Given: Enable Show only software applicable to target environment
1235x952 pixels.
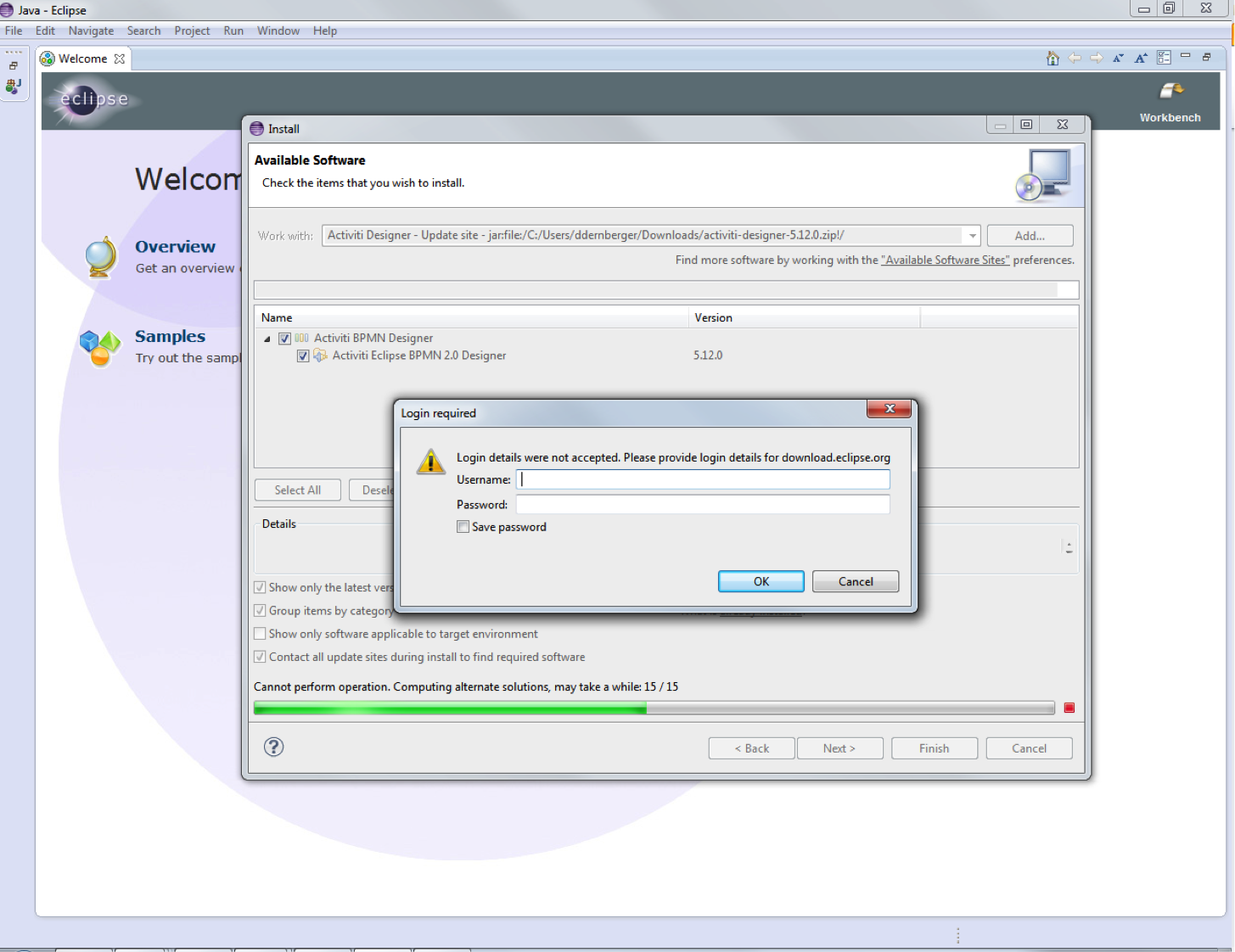Looking at the screenshot, I should pyautogui.click(x=261, y=634).
